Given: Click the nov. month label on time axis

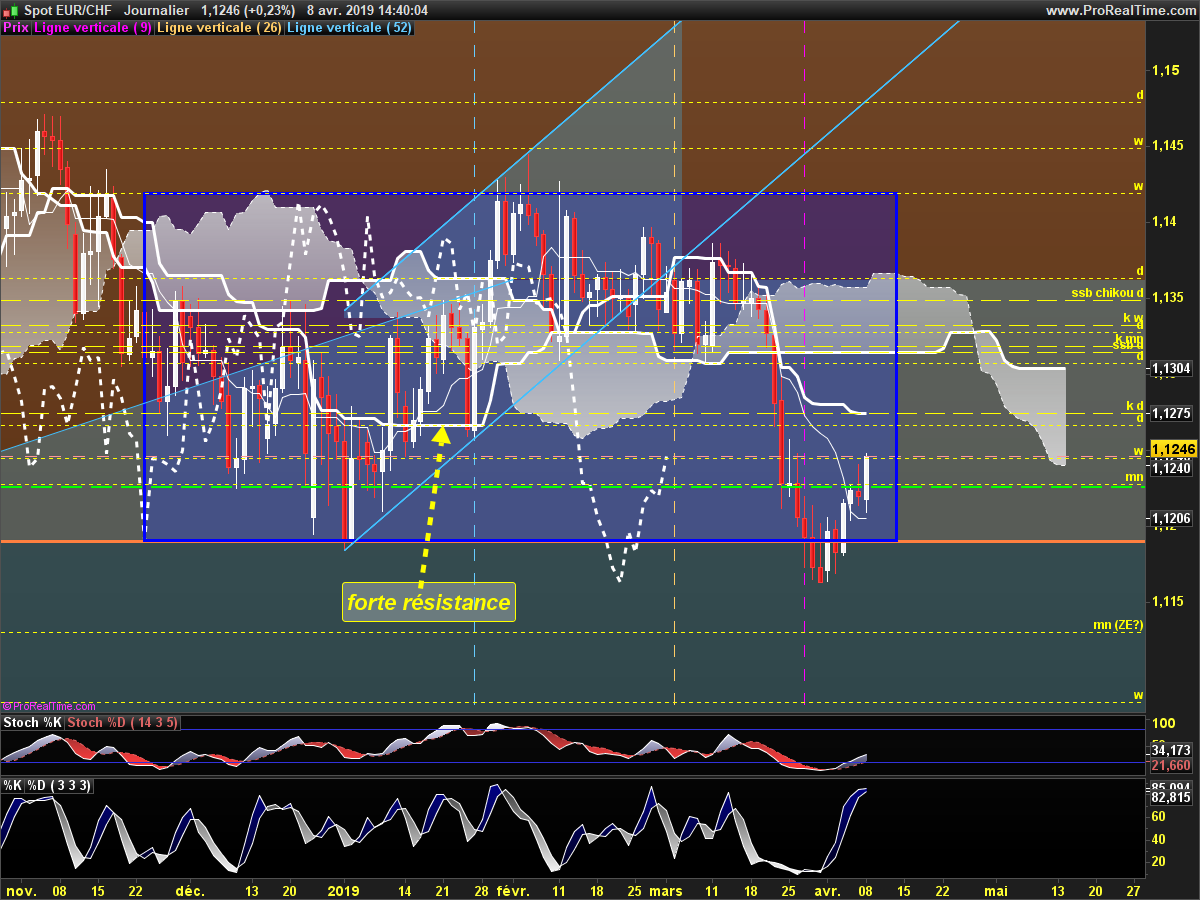Looking at the screenshot, I should (x=20, y=890).
